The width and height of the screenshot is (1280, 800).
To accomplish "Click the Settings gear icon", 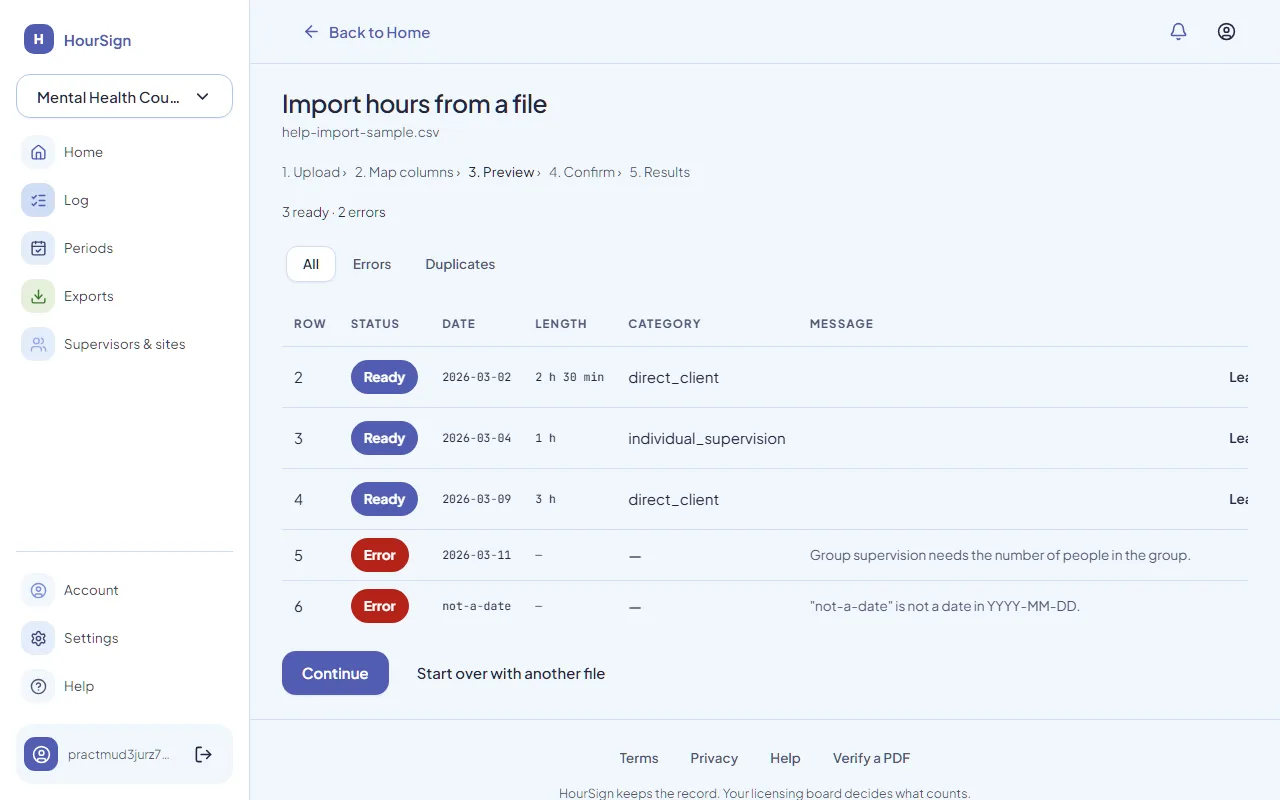I will click(x=38, y=638).
